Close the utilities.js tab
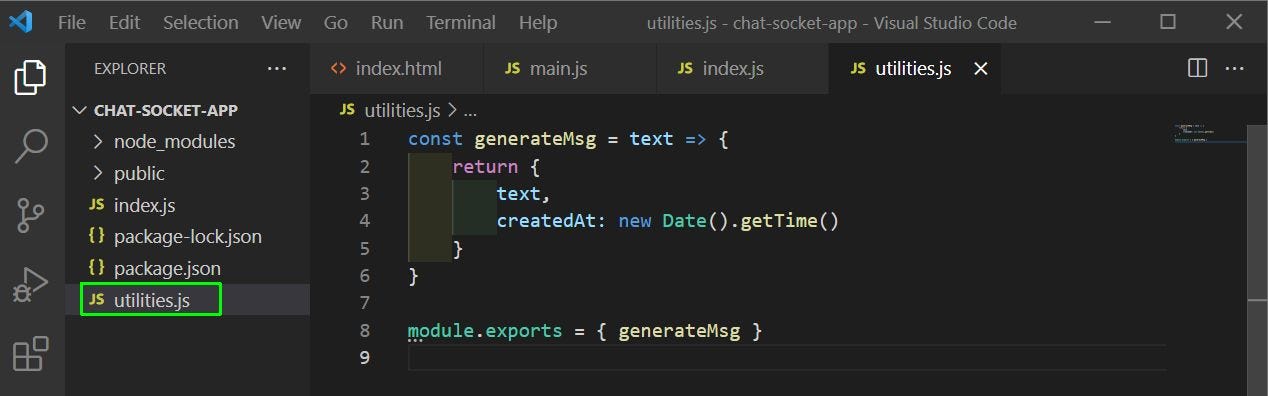Image resolution: width=1268 pixels, height=396 pixels. click(x=981, y=69)
